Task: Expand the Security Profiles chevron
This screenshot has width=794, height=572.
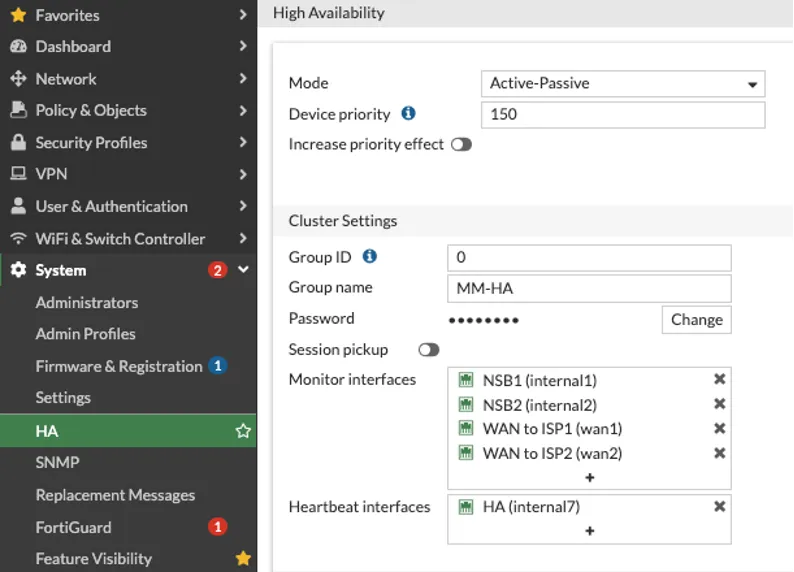Action: [243, 142]
